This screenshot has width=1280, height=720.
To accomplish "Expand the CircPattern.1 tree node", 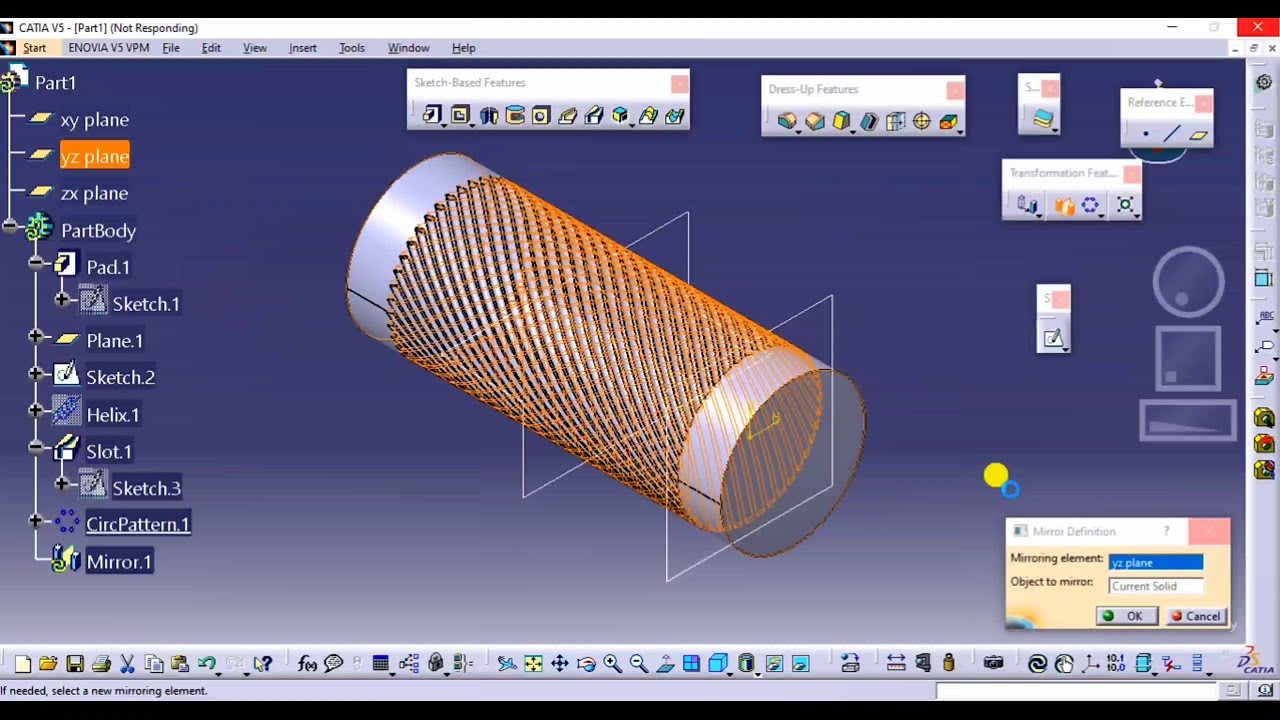I will [35, 520].
